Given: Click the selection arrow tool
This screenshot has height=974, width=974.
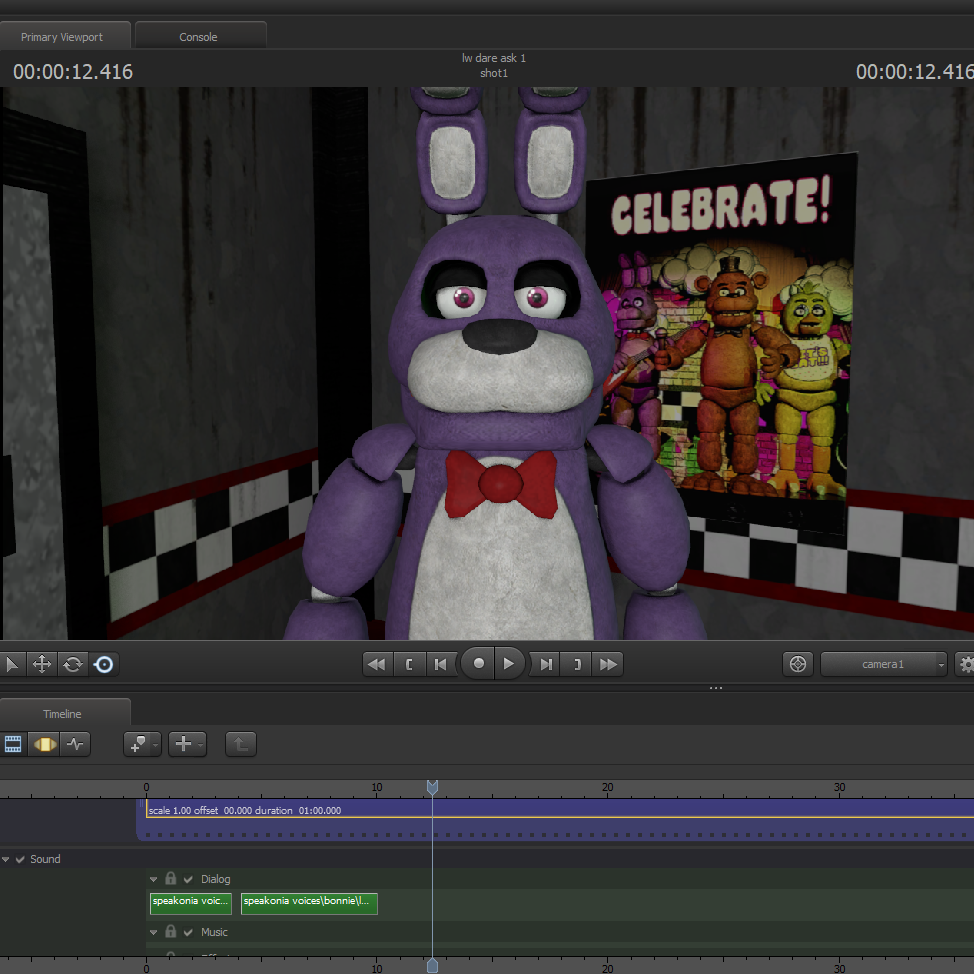Looking at the screenshot, I should click(x=12, y=664).
